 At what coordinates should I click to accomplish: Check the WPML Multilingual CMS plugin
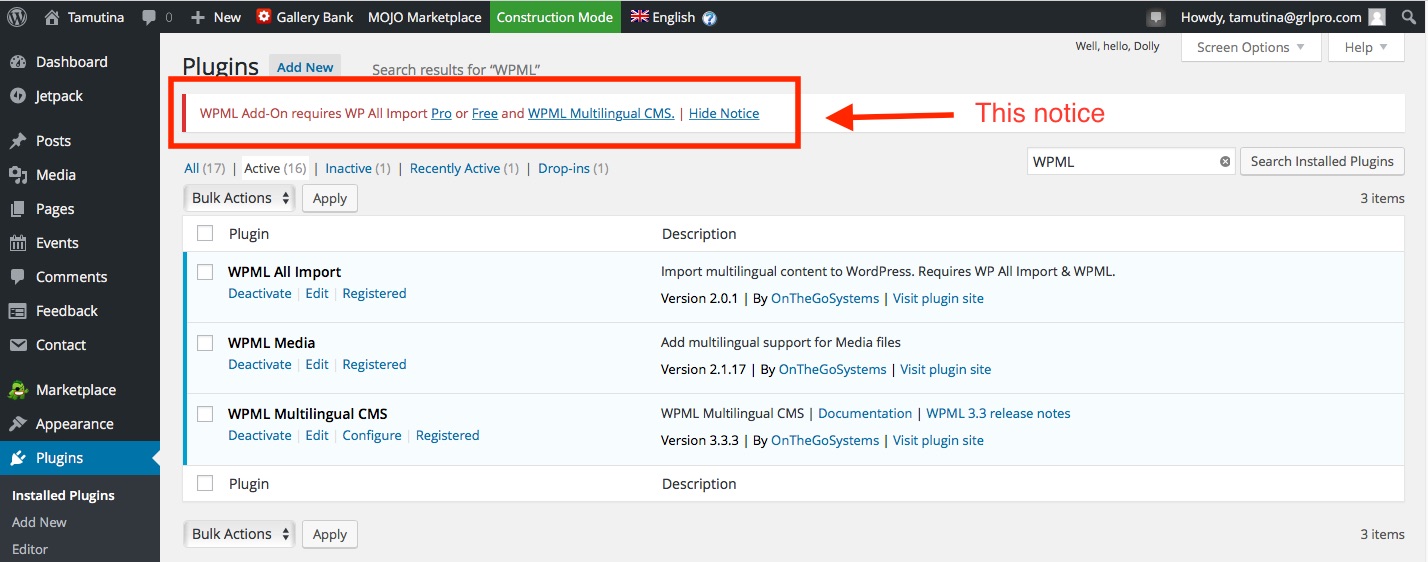click(205, 413)
